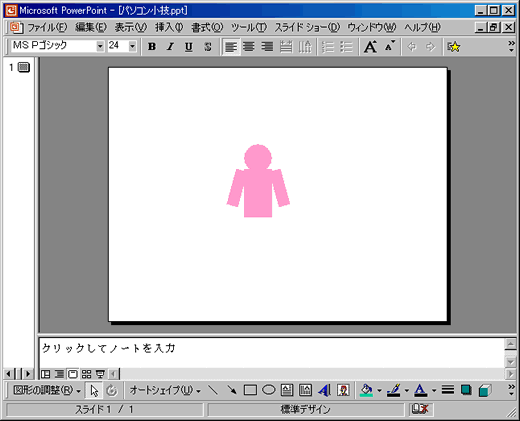Open font color dropdown arrow

tap(434, 390)
